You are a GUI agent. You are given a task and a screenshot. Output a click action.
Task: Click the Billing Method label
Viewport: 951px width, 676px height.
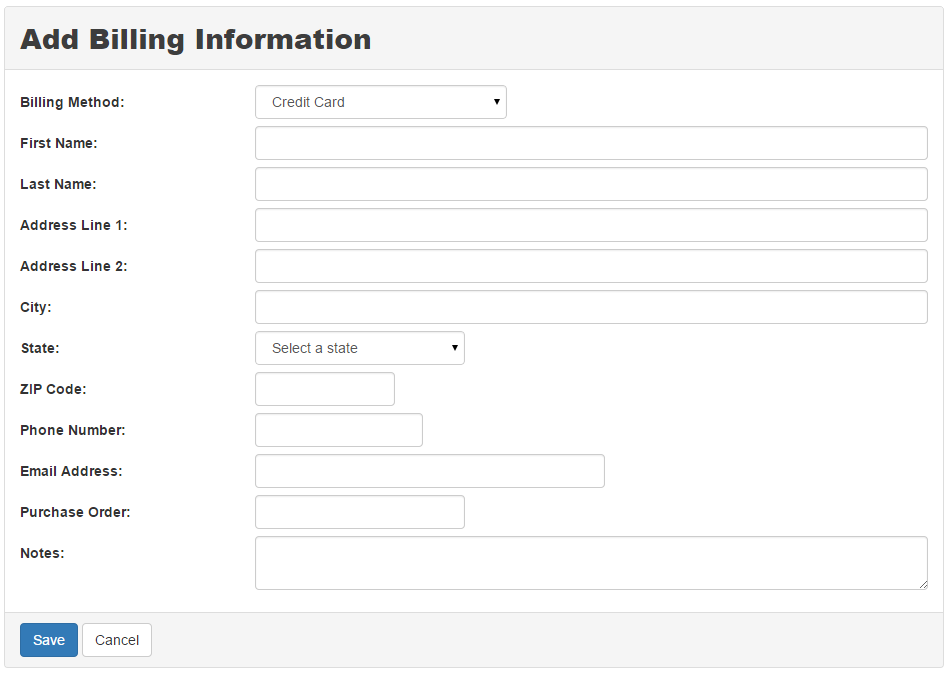(72, 102)
